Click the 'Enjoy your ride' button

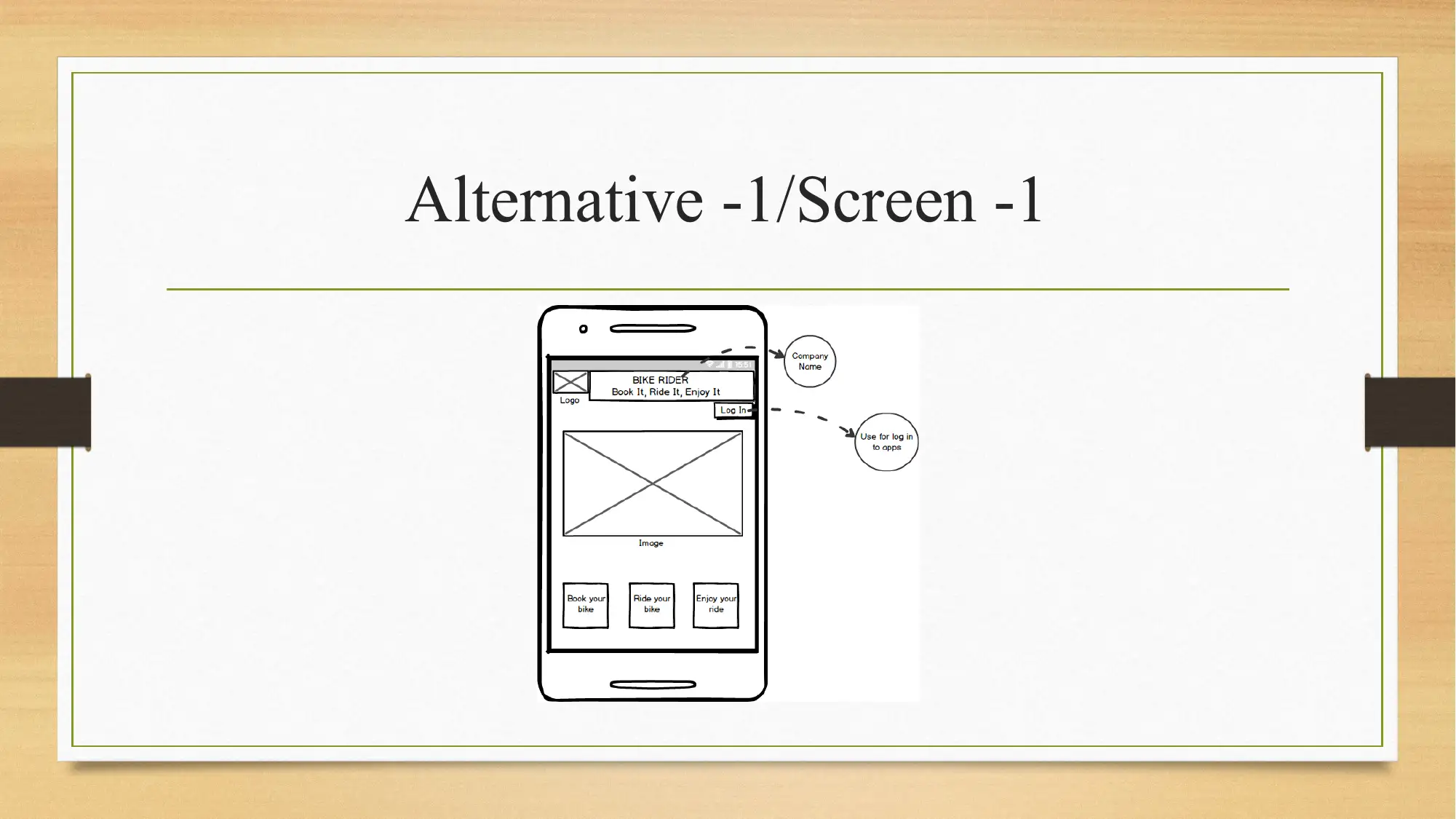(x=715, y=604)
